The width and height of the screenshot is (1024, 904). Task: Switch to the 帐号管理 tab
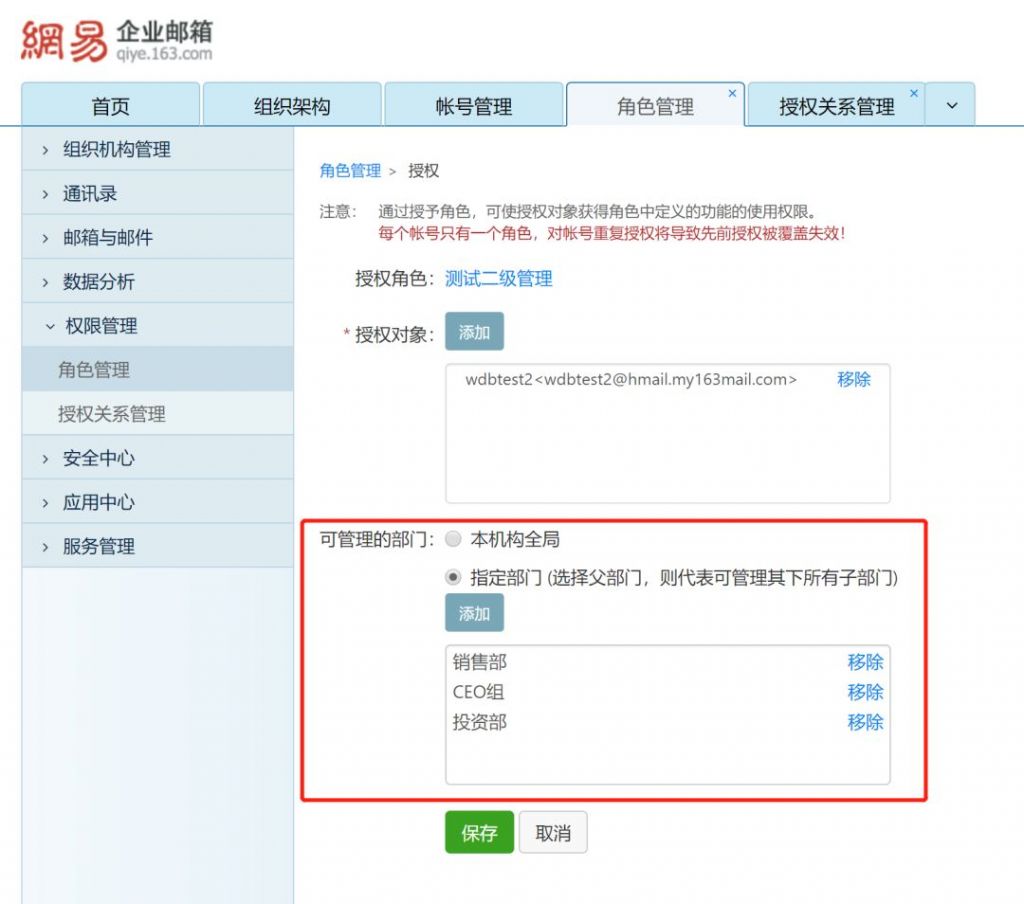[473, 105]
